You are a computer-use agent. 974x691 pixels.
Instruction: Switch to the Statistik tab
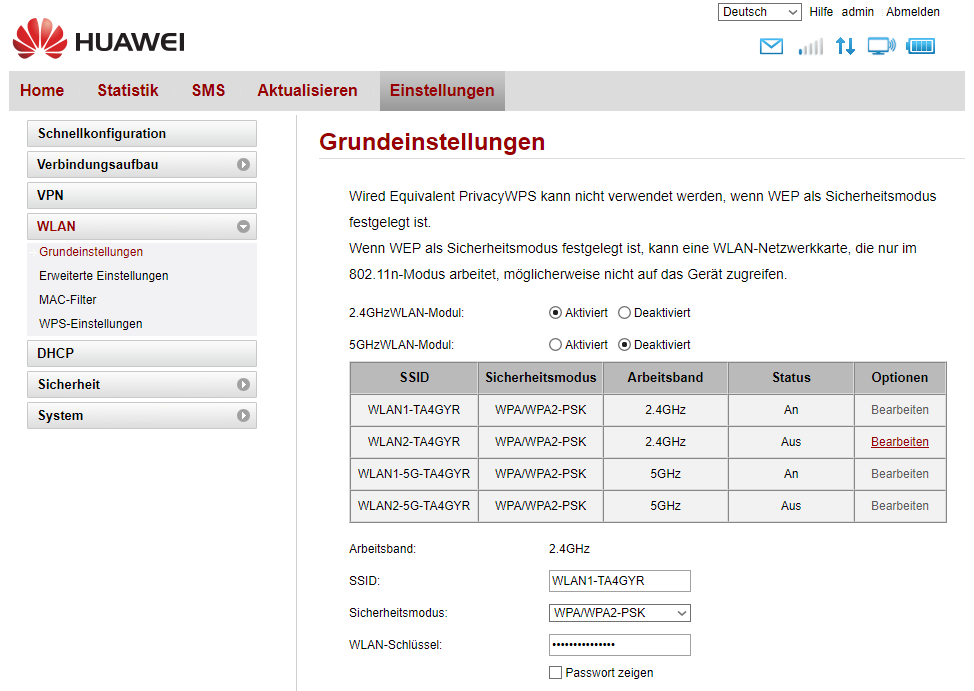128,91
